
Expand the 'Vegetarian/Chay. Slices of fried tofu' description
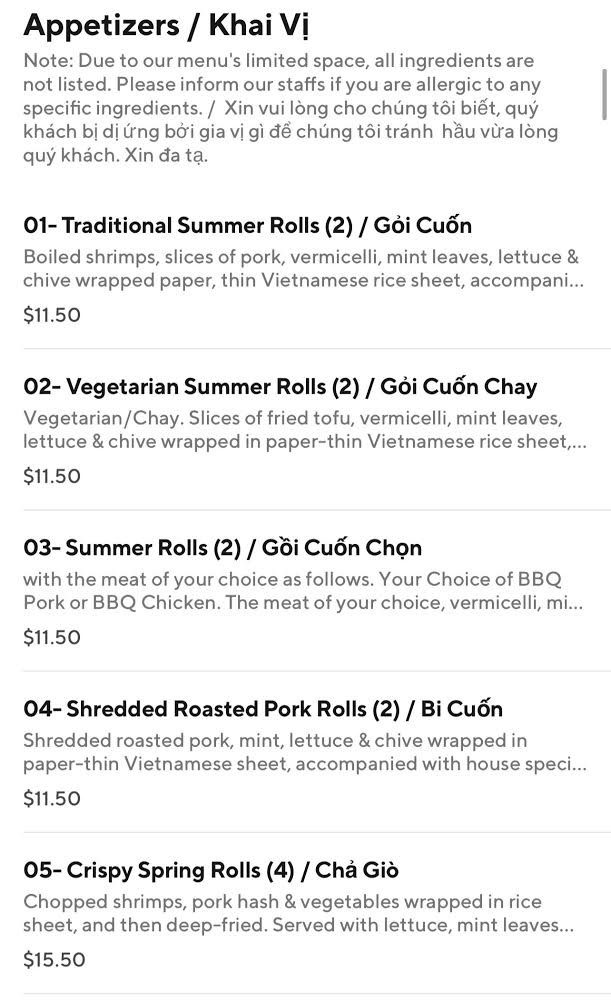point(300,430)
